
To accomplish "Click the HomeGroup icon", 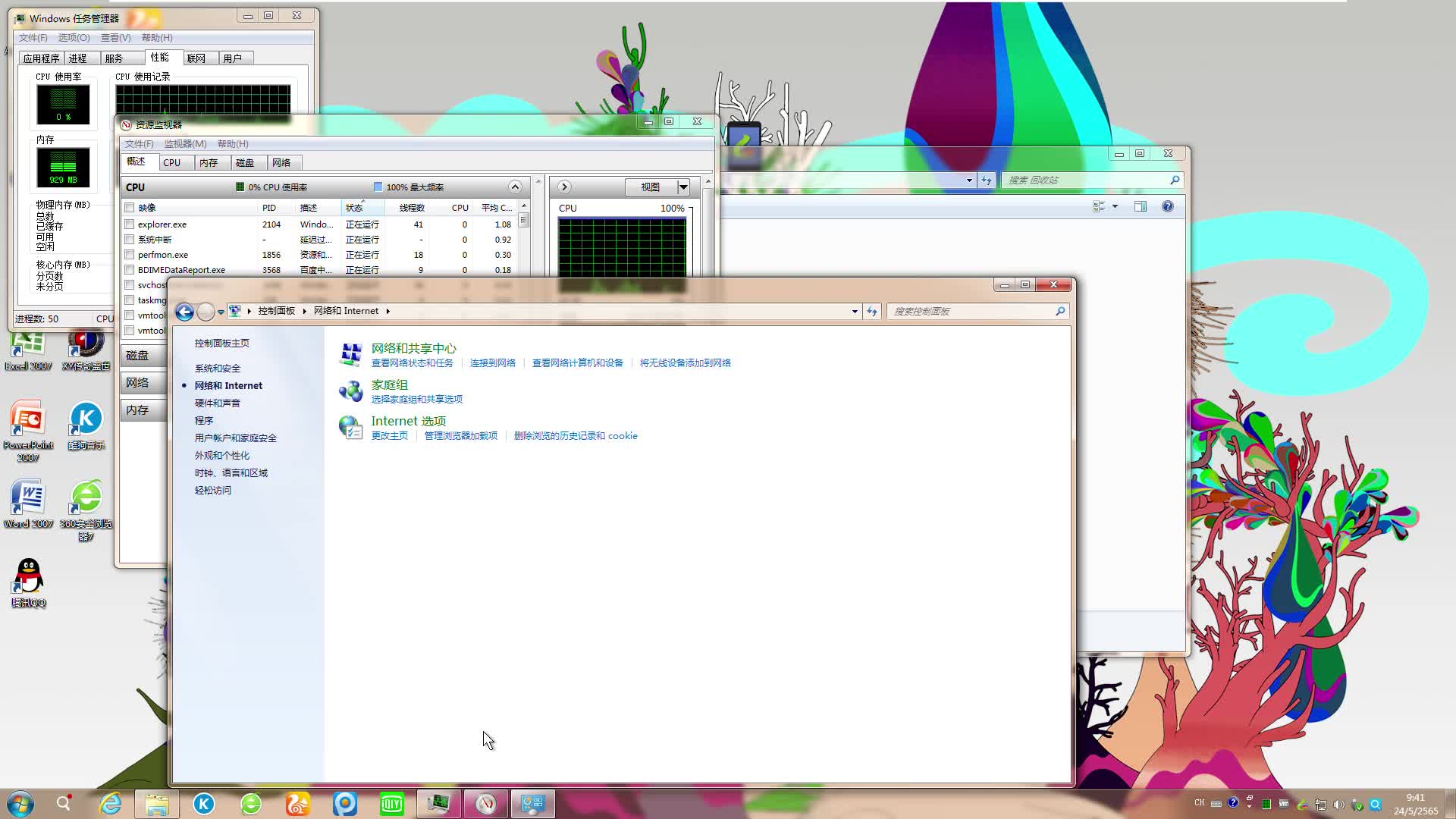I will point(350,391).
